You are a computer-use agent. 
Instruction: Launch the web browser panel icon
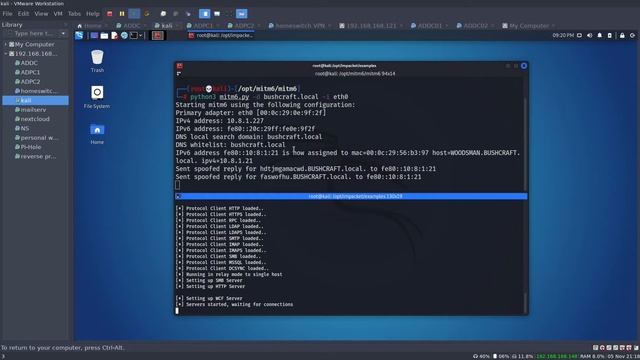coord(124,36)
